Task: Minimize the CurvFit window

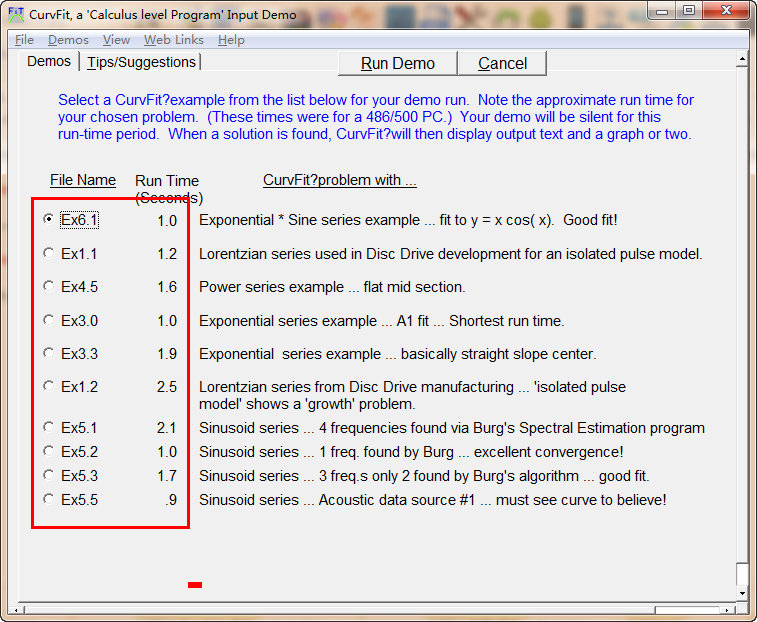Action: pyautogui.click(x=661, y=10)
